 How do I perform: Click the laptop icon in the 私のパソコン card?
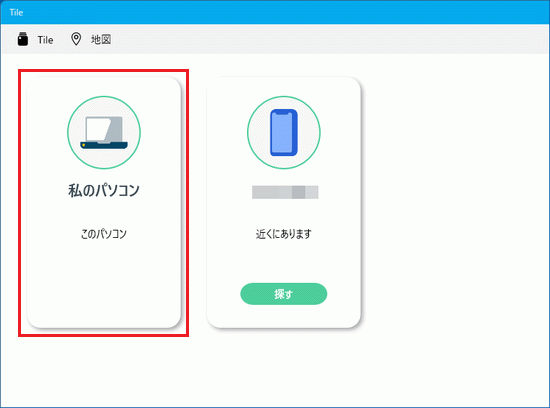pyautogui.click(x=104, y=133)
